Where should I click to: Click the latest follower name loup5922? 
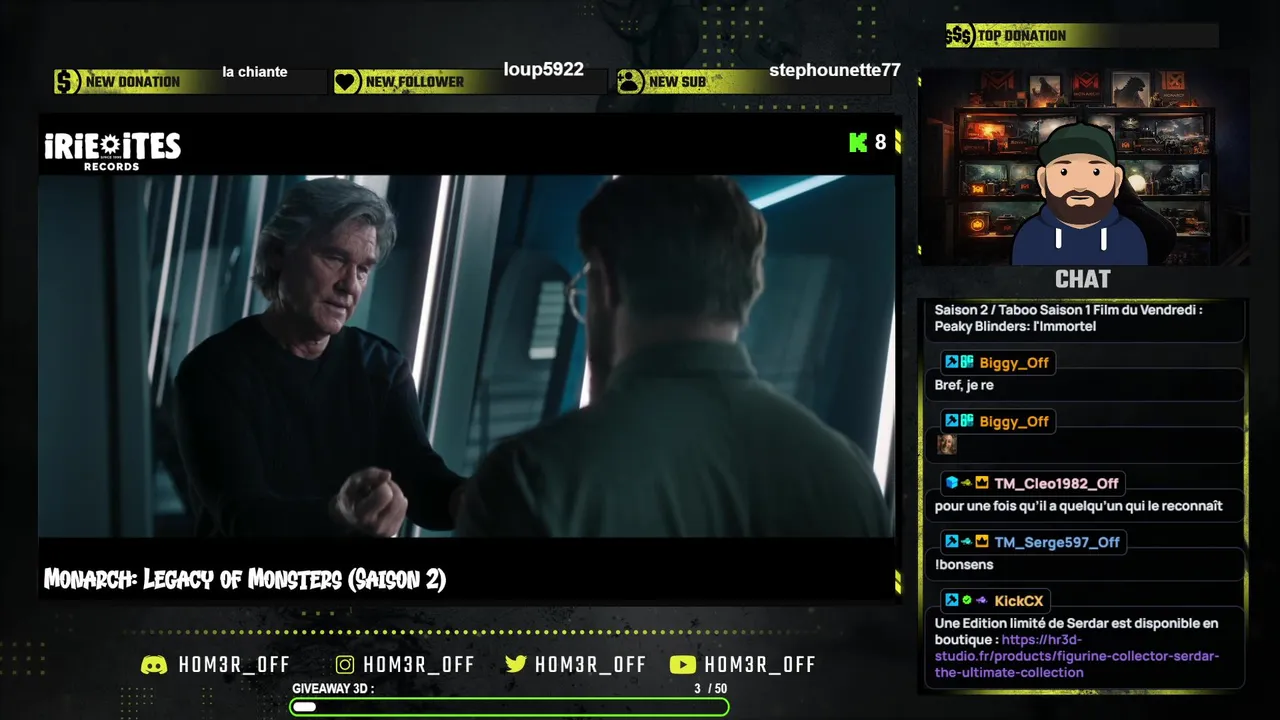tap(543, 70)
